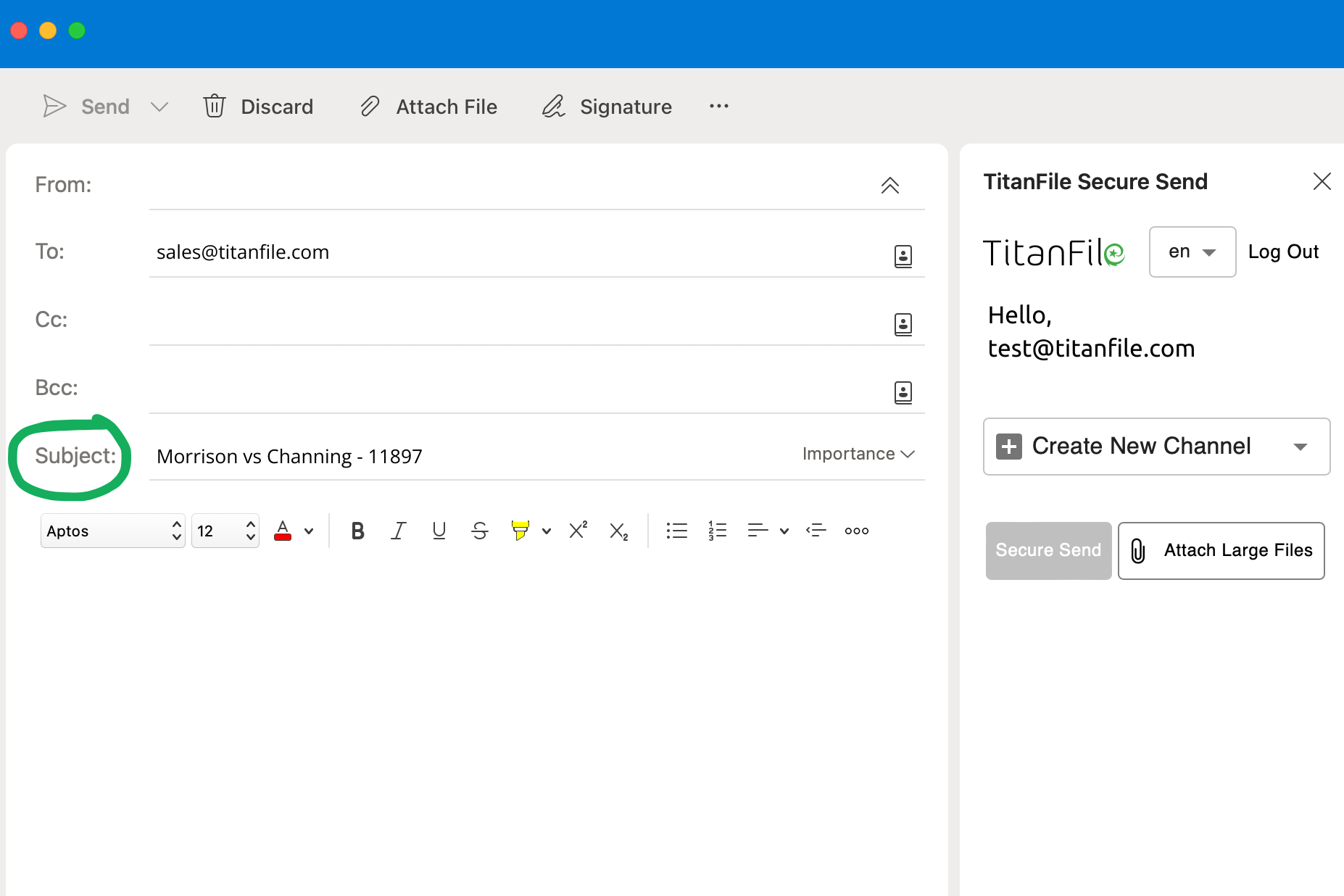The image size is (1344, 896).
Task: Click the TitanFile logo
Action: 1054,252
